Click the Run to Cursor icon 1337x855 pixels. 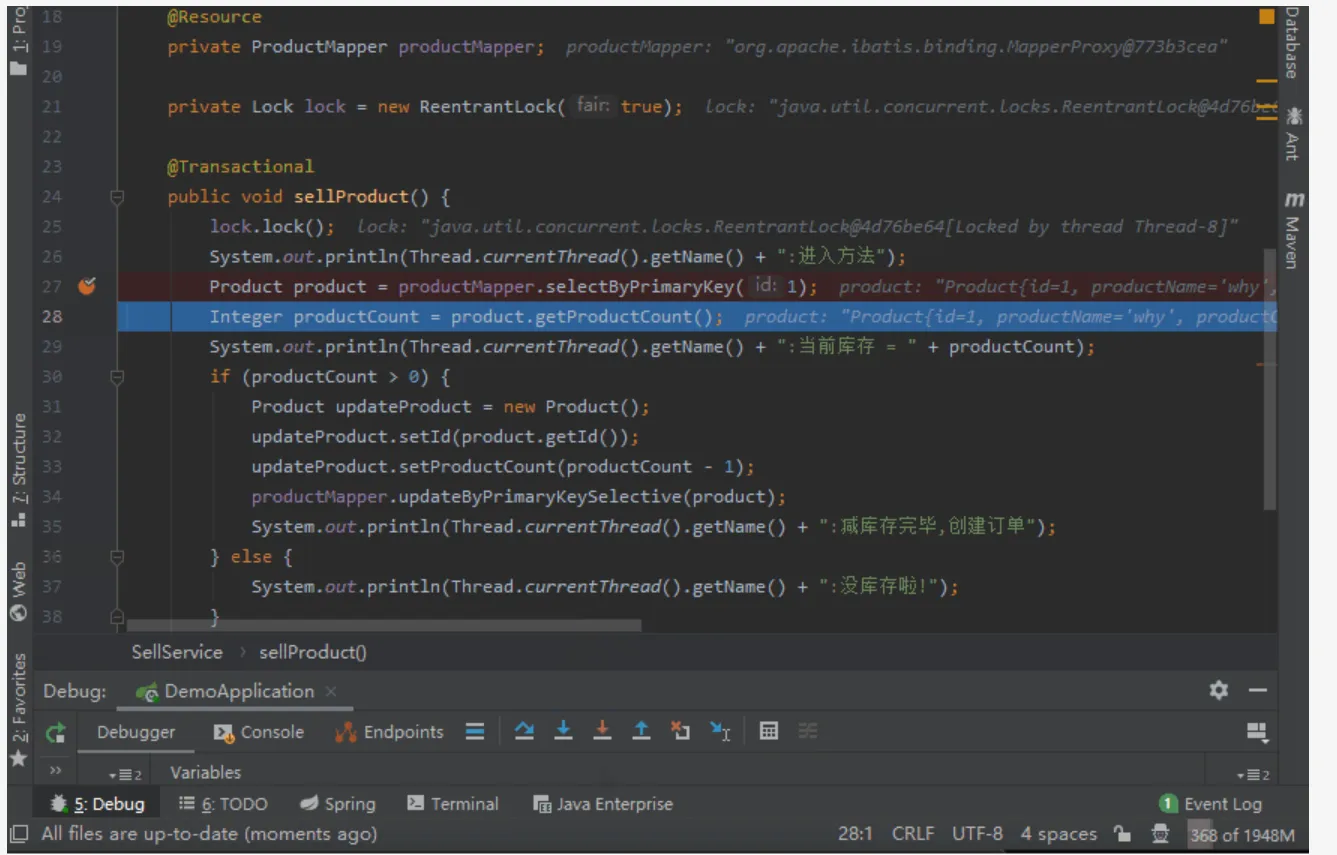[720, 731]
